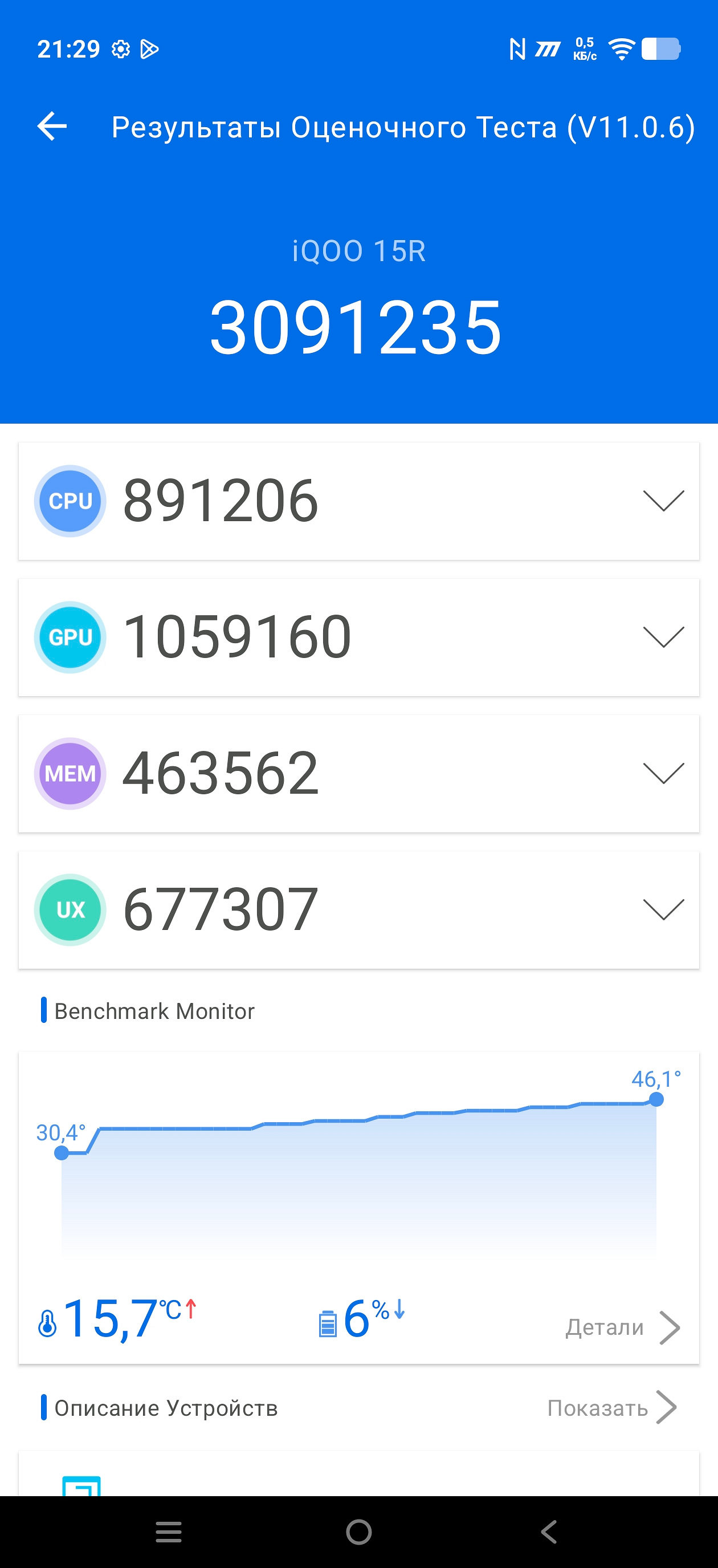Viewport: 718px width, 1568px height.
Task: Tap the green UX score icon
Action: tap(70, 910)
